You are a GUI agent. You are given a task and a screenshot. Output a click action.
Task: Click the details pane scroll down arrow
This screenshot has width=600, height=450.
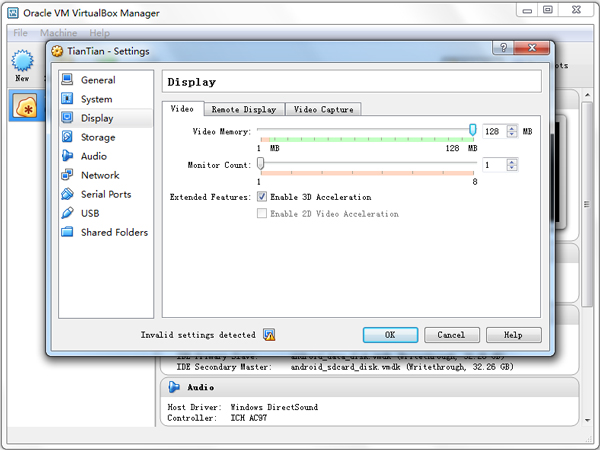[587, 420]
